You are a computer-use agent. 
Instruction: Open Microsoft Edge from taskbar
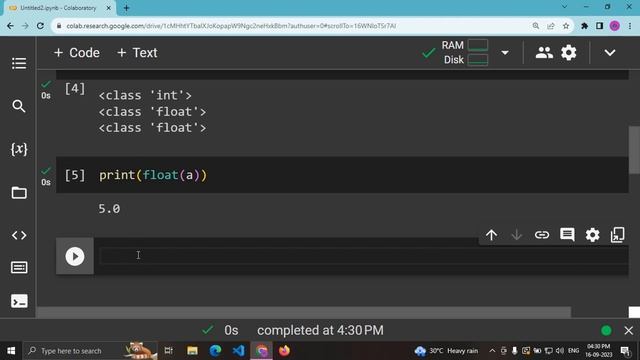click(216, 351)
